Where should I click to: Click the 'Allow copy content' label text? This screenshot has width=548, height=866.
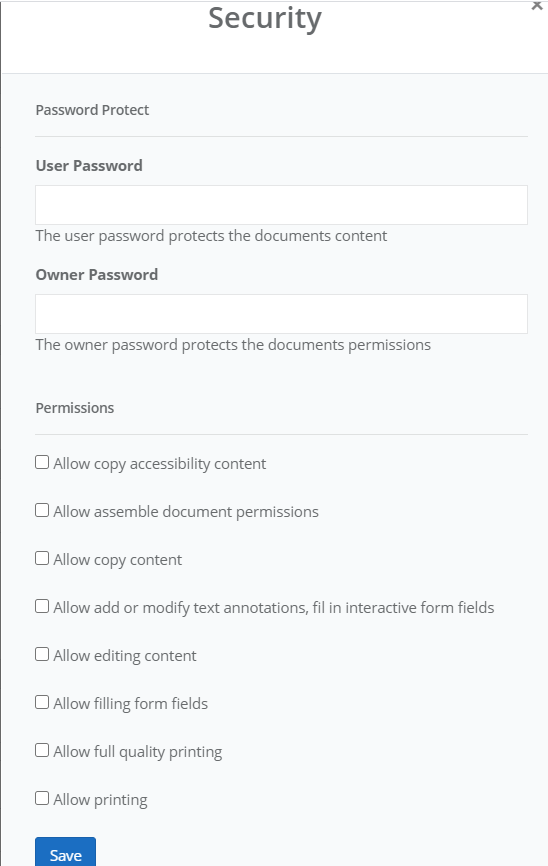(x=118, y=559)
